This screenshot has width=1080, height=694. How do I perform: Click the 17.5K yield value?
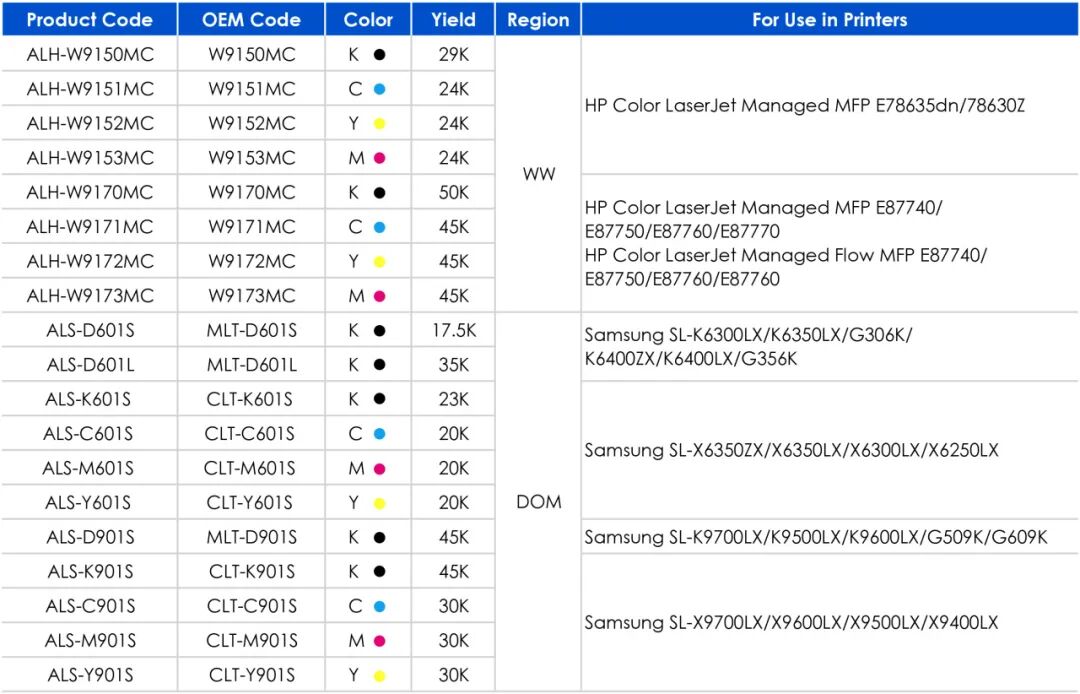coord(453,330)
